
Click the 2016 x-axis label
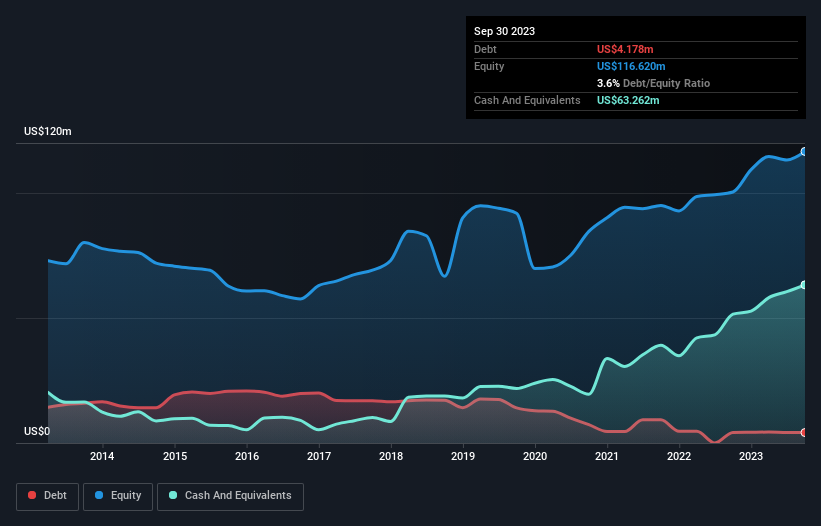(247, 456)
